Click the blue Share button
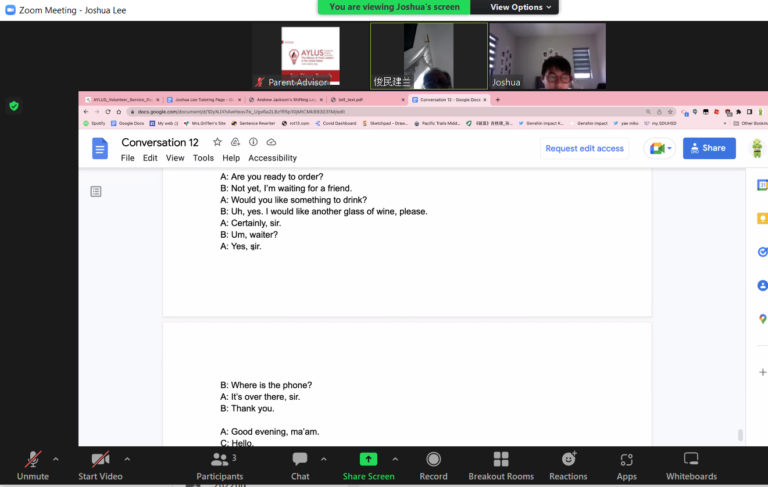 coord(709,148)
